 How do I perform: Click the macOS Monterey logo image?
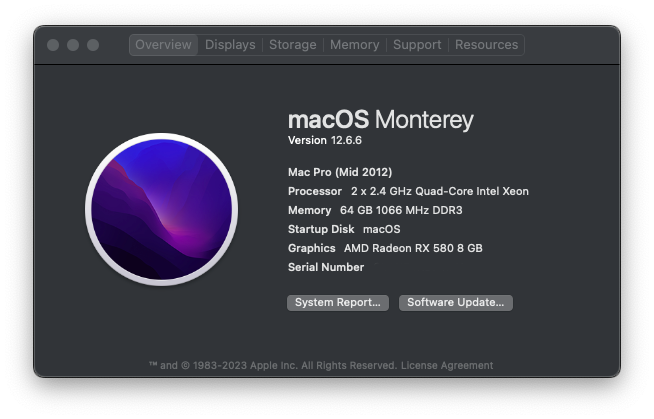point(162,209)
